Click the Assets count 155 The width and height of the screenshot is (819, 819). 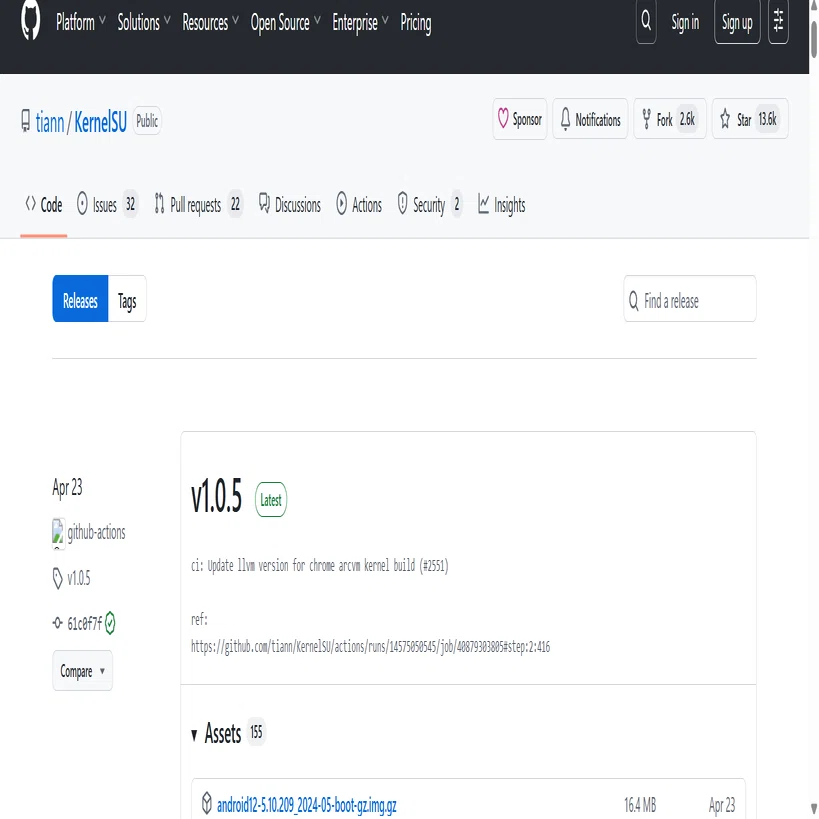pyautogui.click(x=256, y=732)
